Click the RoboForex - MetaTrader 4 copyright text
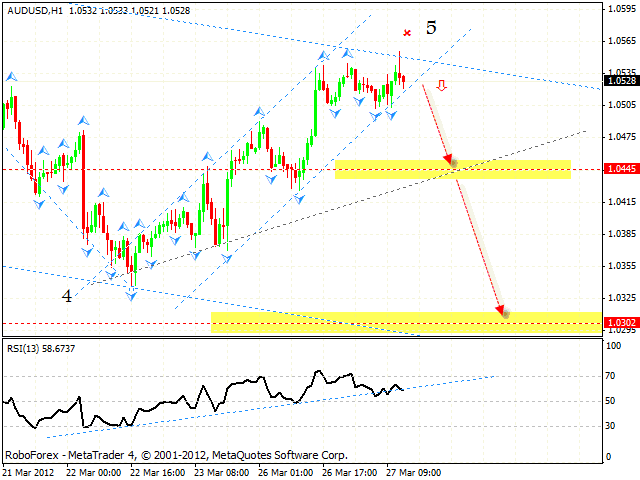The width and height of the screenshot is (640, 480). coord(176,455)
